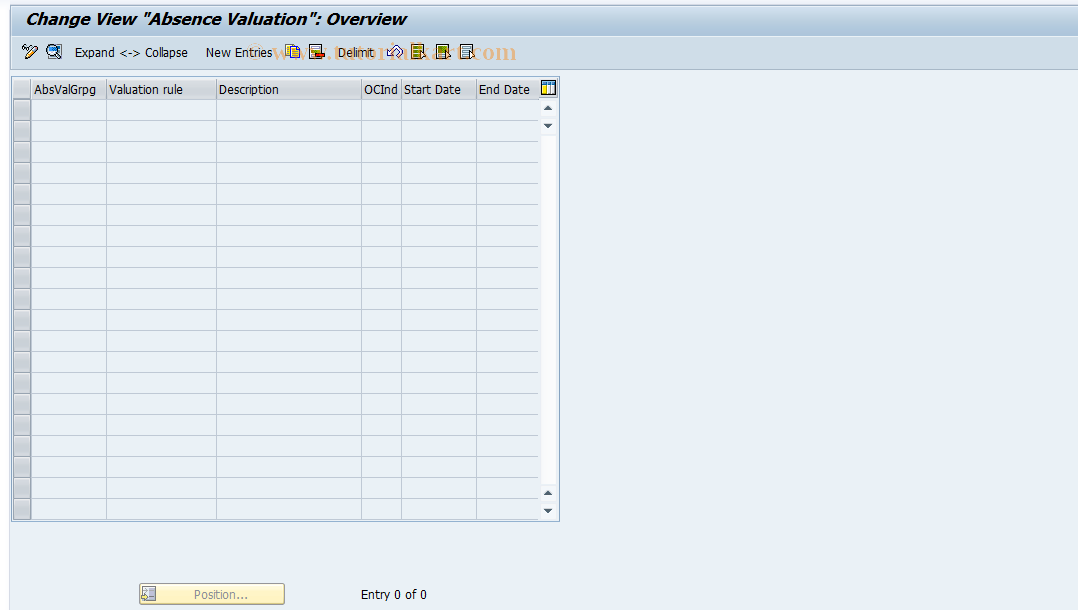Click first row Description cell

click(289, 110)
